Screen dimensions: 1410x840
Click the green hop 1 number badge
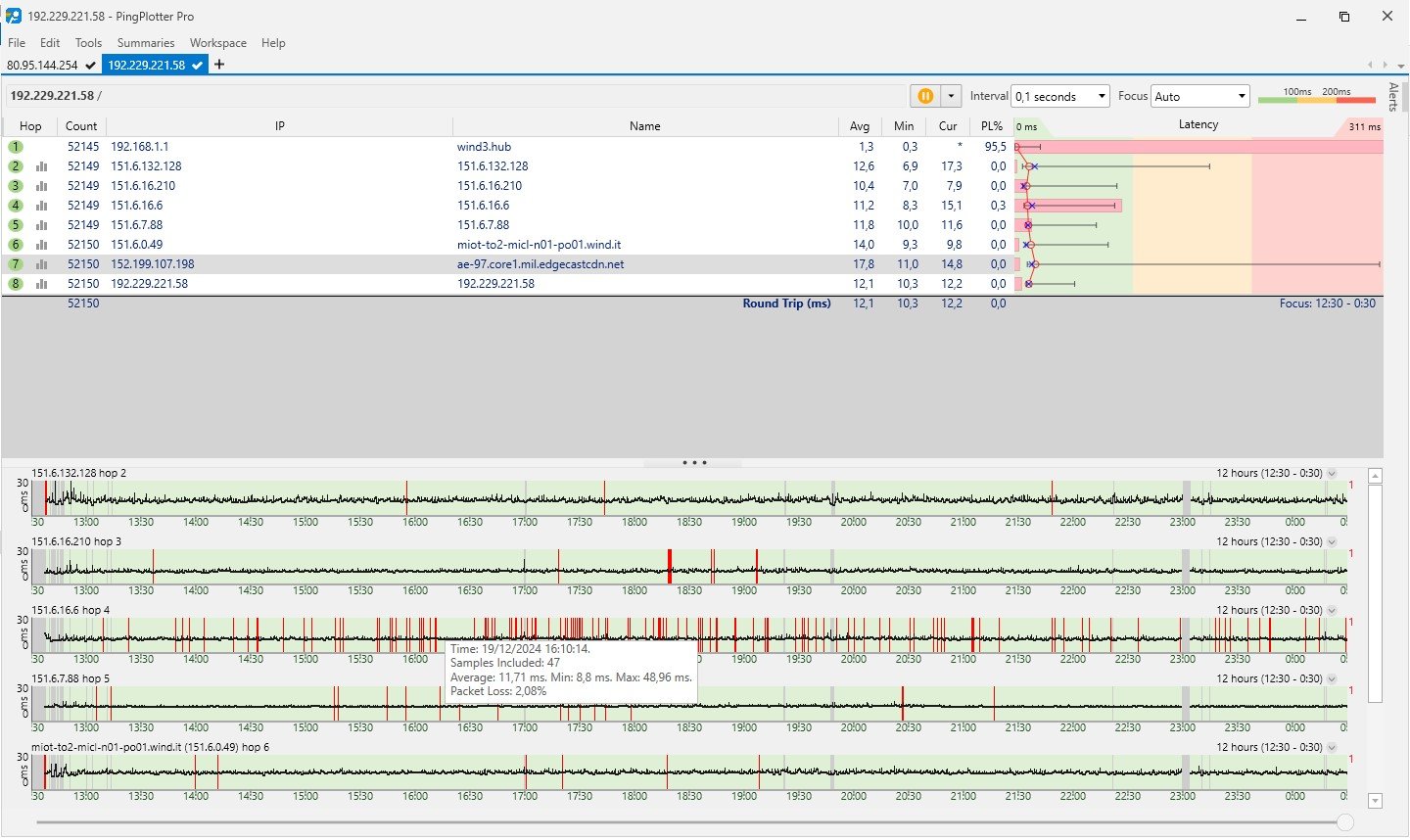[16, 147]
